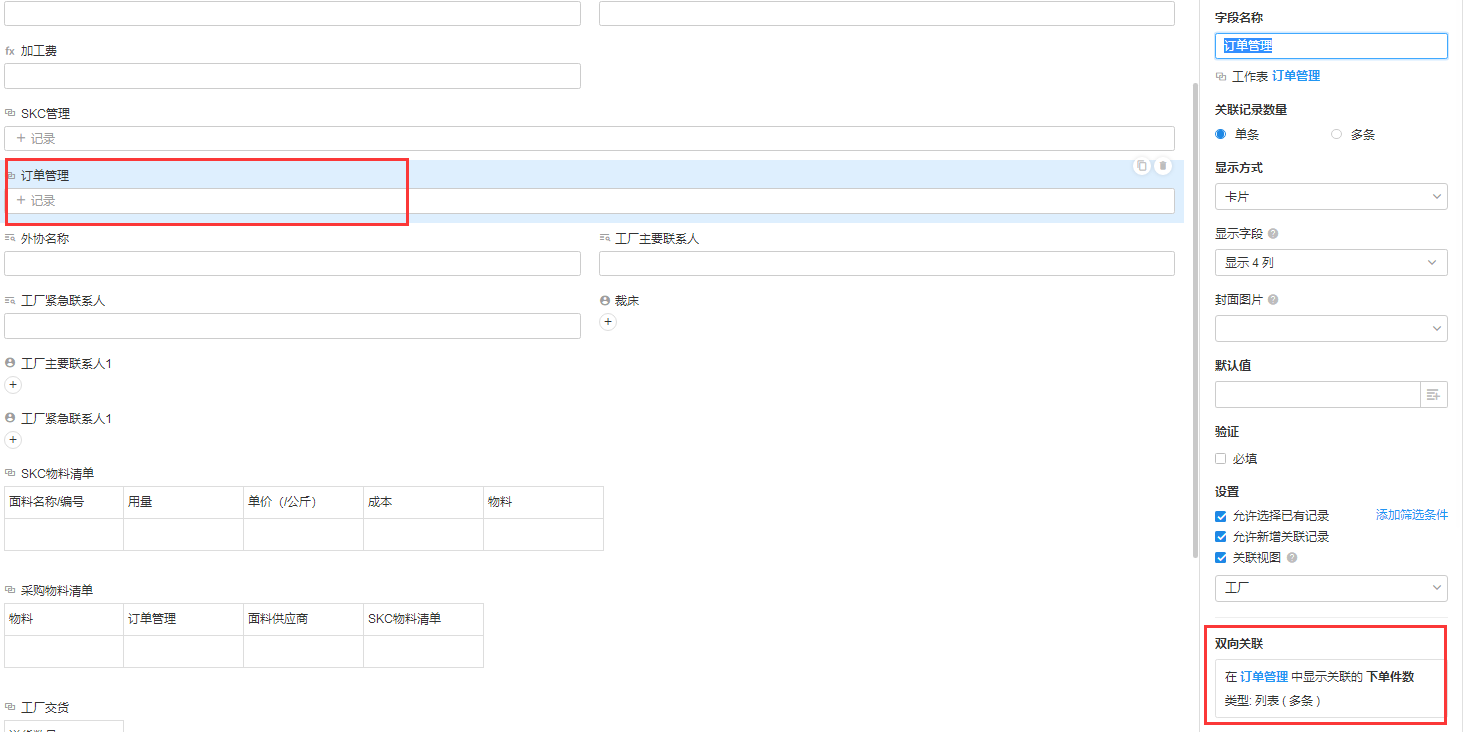Click 物料 column header in SKC物料清单 table
The height and width of the screenshot is (732, 1468).
pyautogui.click(x=544, y=502)
